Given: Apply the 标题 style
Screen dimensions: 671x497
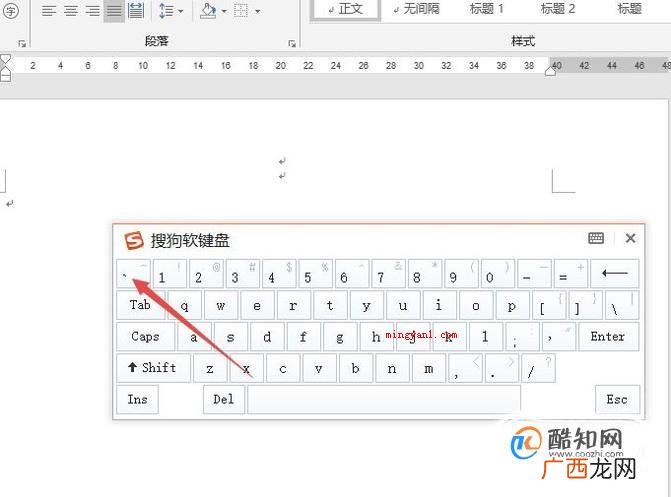Looking at the screenshot, I should [629, 9].
